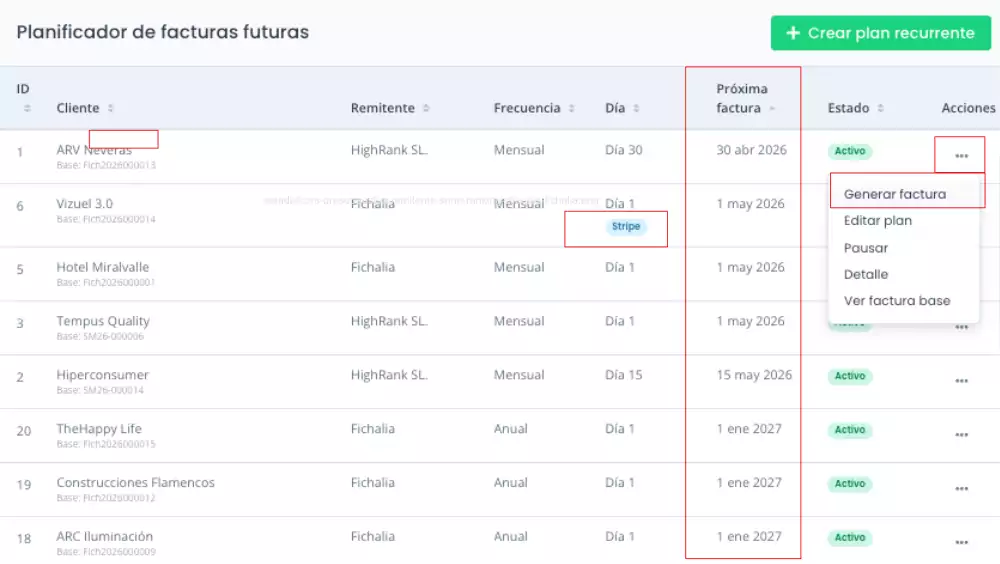Open actions menu for ARV Neveras row
Viewport: 1000px width, 564px height.
[961, 156]
